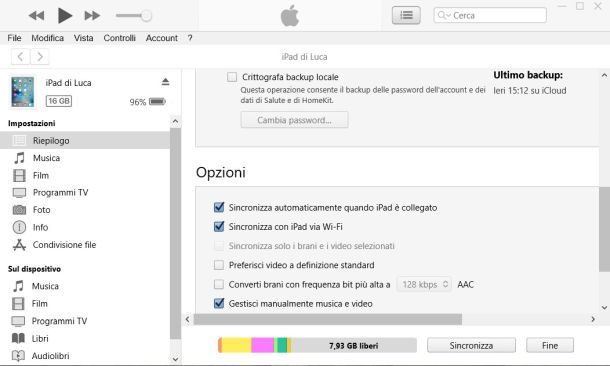Click the Opzioni section heading

(x=221, y=172)
